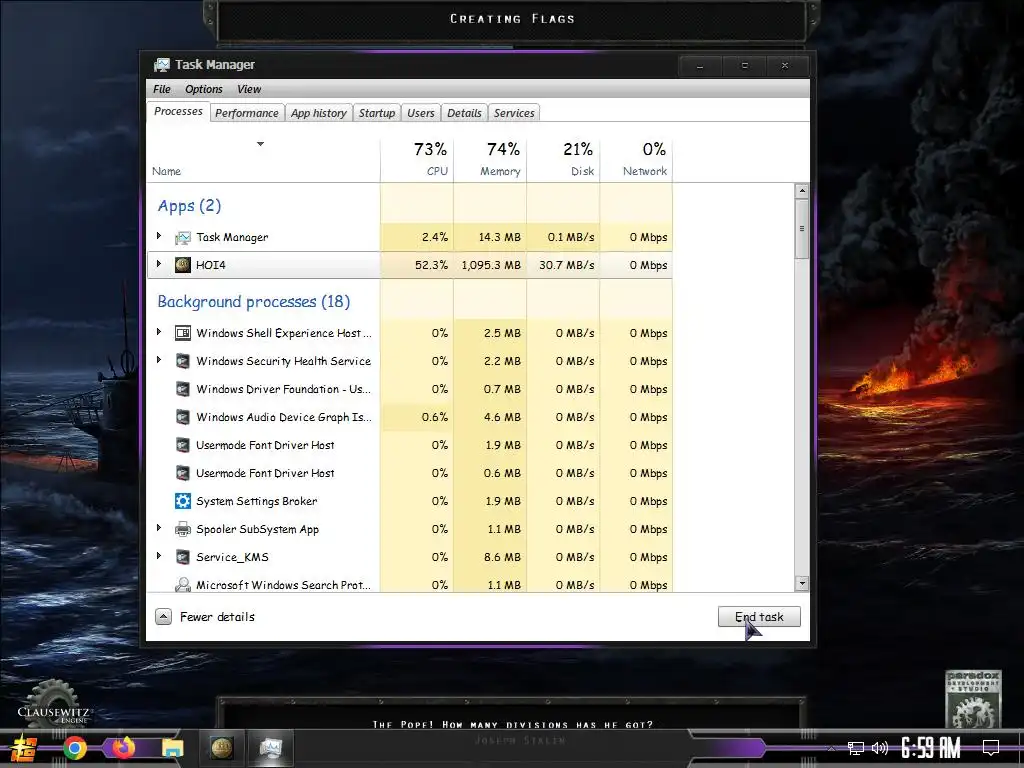Click the Task Manager process icon
The height and width of the screenshot is (768, 1024).
pyautogui.click(x=183, y=237)
